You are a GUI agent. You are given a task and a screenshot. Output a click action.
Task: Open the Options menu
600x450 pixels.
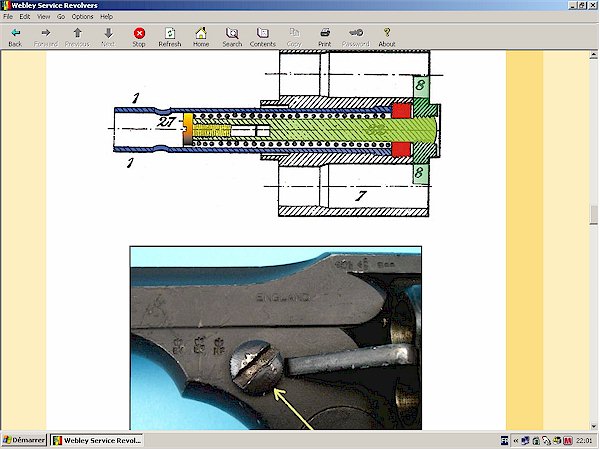click(82, 16)
